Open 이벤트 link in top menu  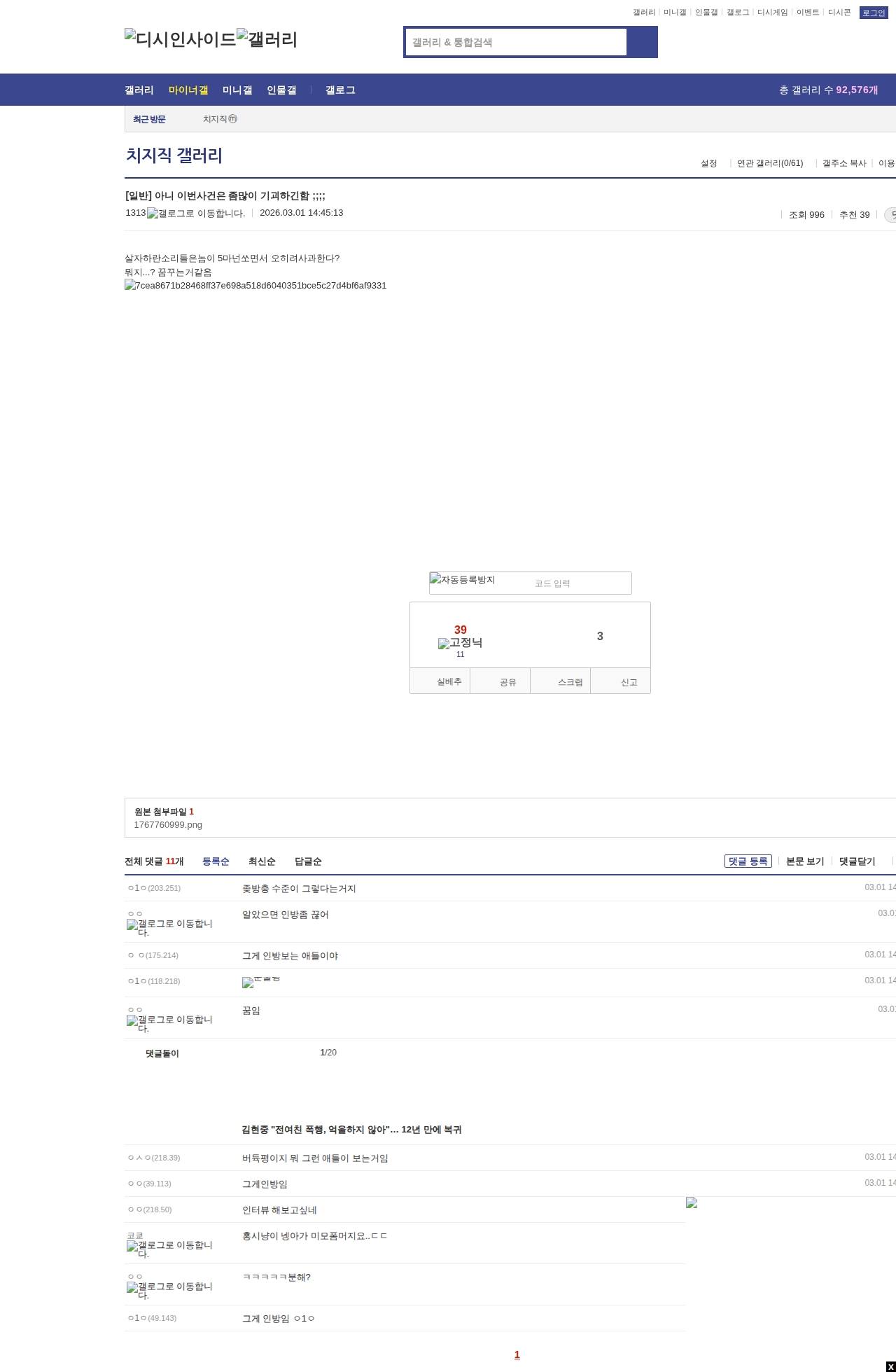pos(808,13)
